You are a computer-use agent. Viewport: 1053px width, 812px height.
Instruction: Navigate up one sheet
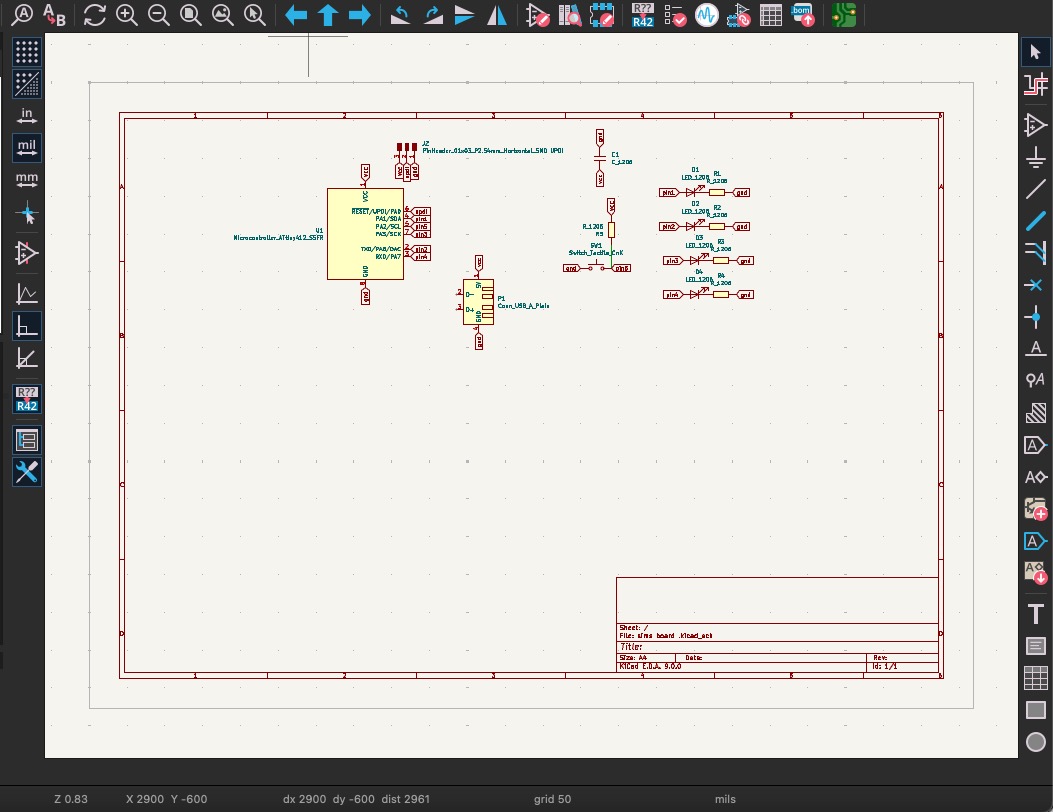tap(328, 15)
